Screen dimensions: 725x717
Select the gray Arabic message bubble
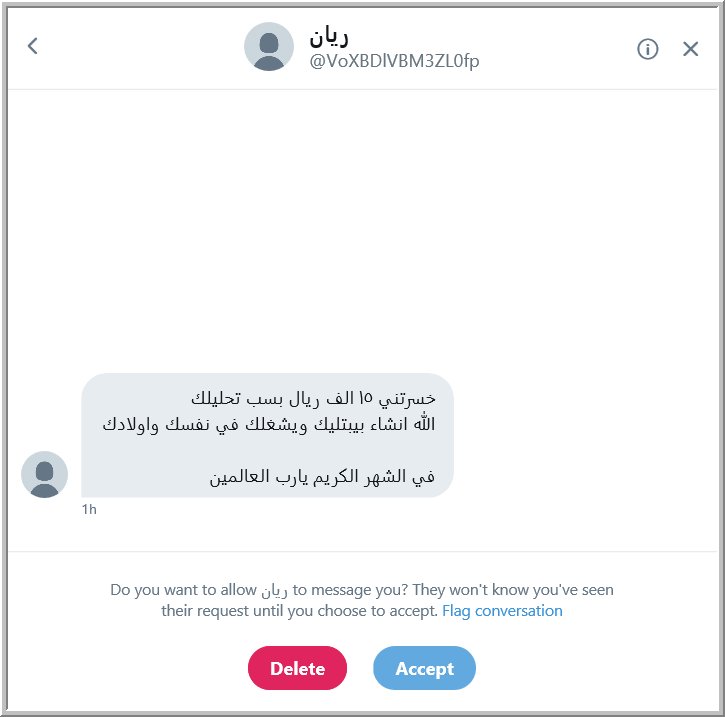point(267,435)
